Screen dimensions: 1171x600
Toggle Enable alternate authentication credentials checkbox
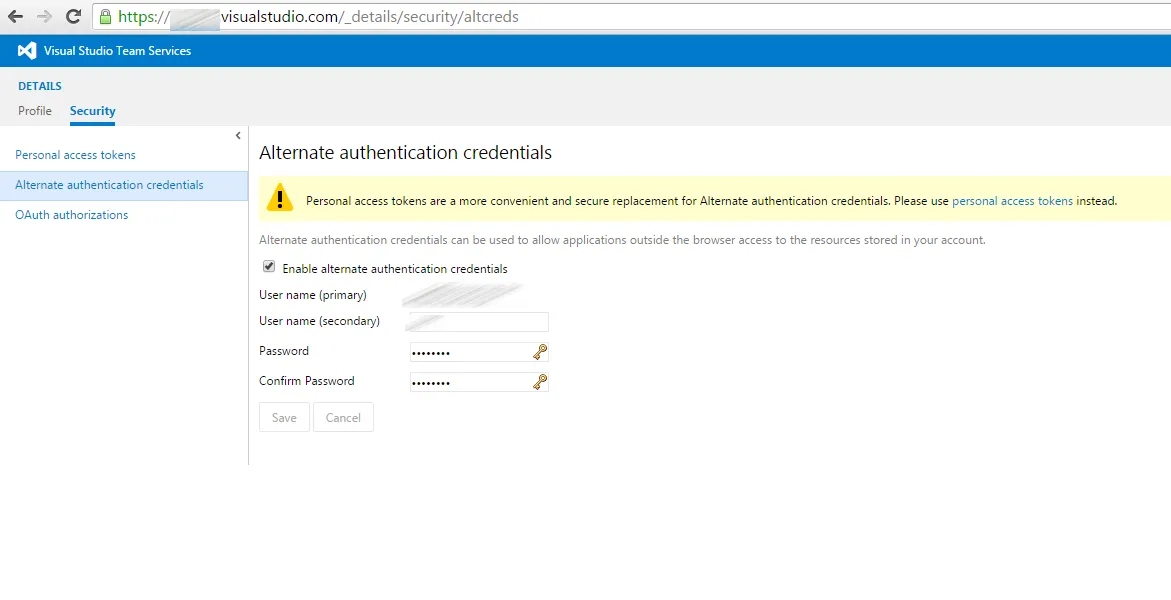click(269, 267)
